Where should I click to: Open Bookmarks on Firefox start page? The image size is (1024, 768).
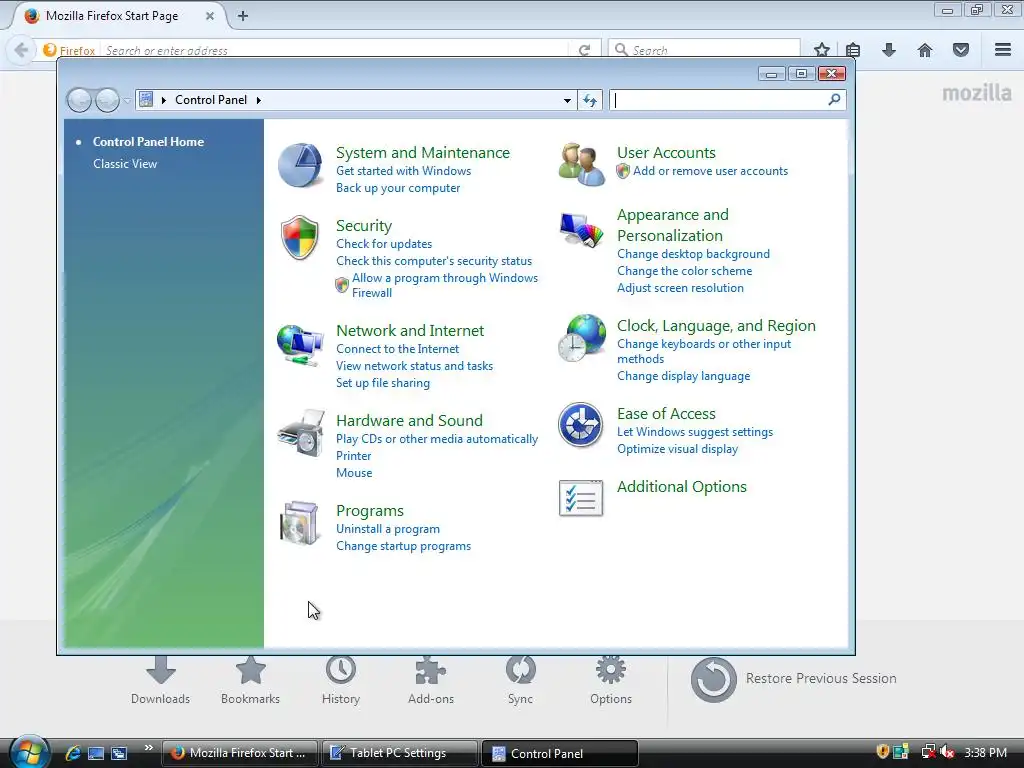click(x=250, y=680)
